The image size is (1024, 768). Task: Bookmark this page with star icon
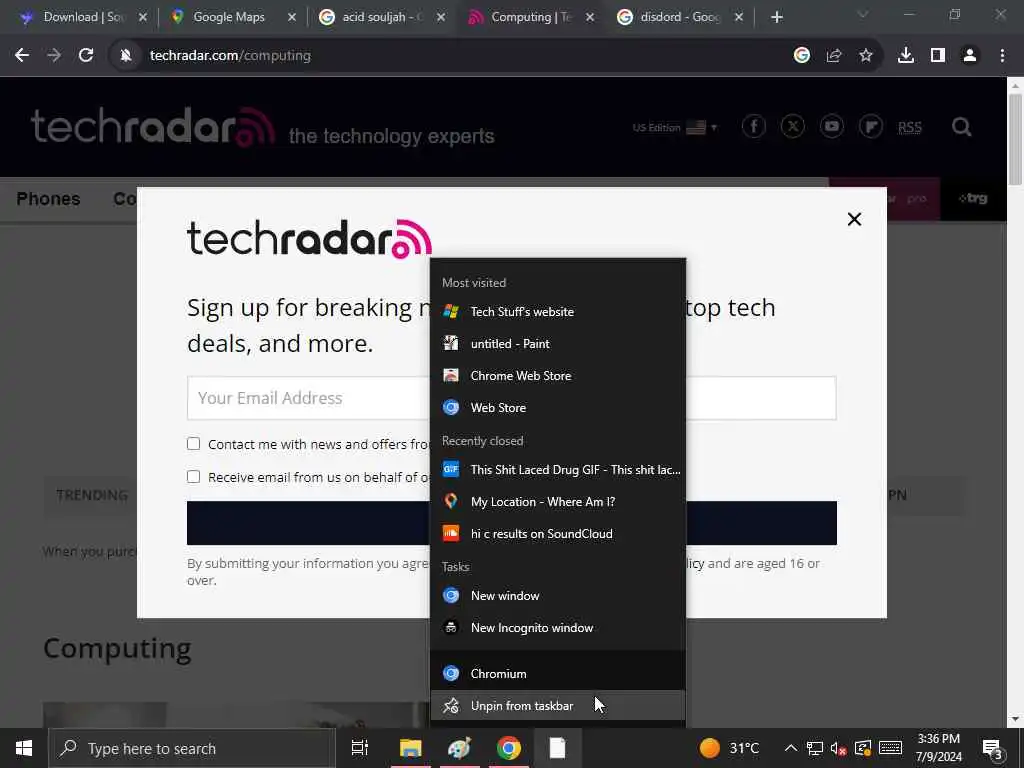(x=866, y=56)
